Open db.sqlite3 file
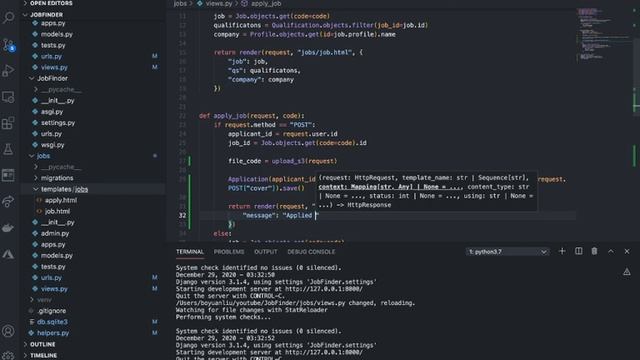 coord(52,322)
